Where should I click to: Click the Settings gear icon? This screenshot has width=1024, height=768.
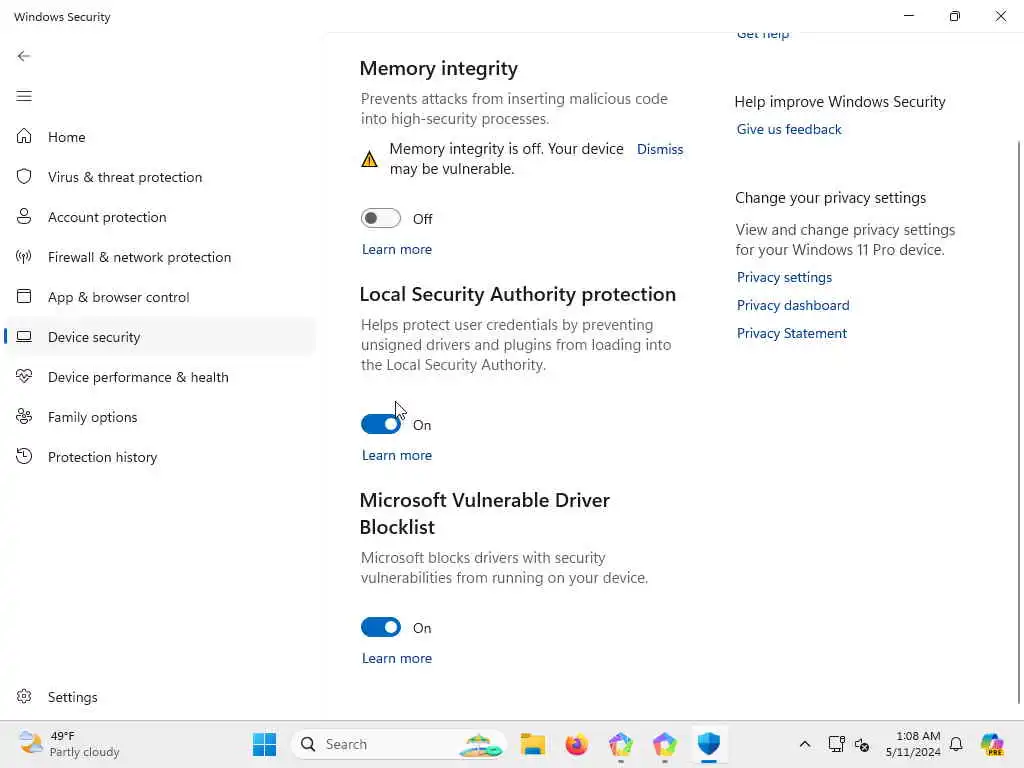[24, 697]
